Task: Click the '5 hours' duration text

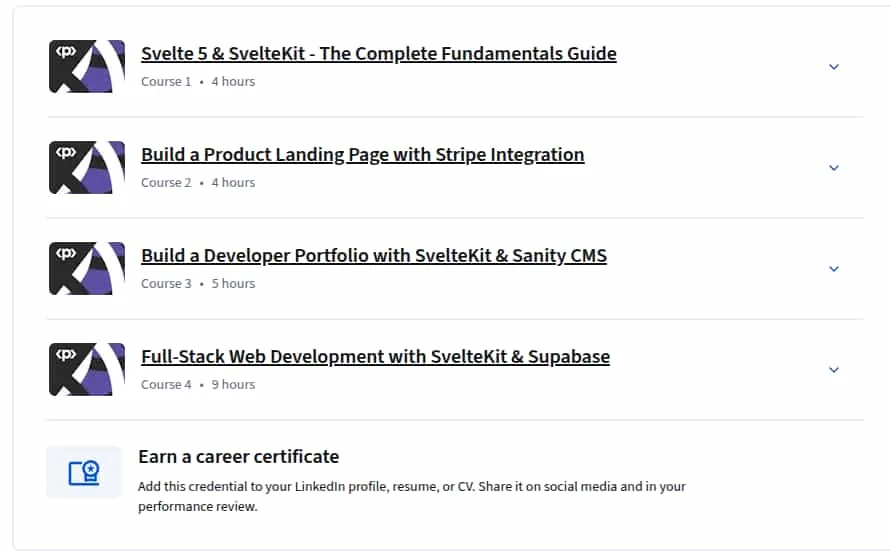Action: [233, 284]
